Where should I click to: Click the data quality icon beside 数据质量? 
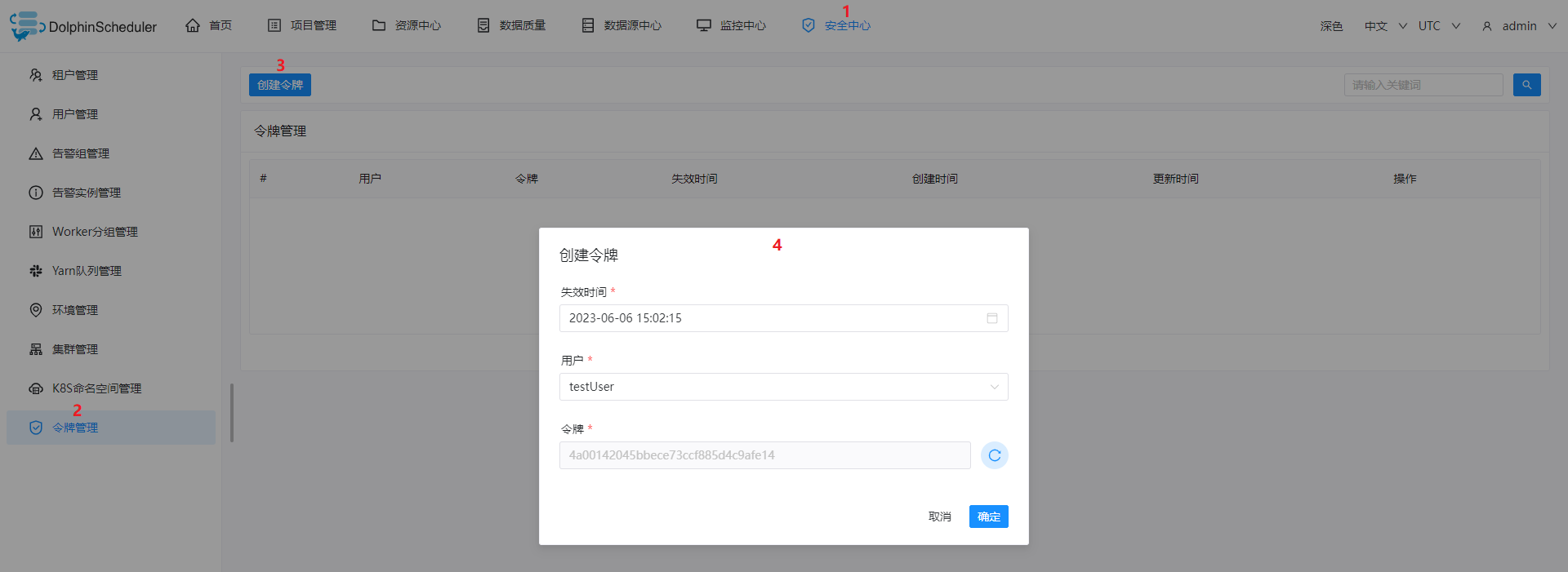(x=483, y=25)
